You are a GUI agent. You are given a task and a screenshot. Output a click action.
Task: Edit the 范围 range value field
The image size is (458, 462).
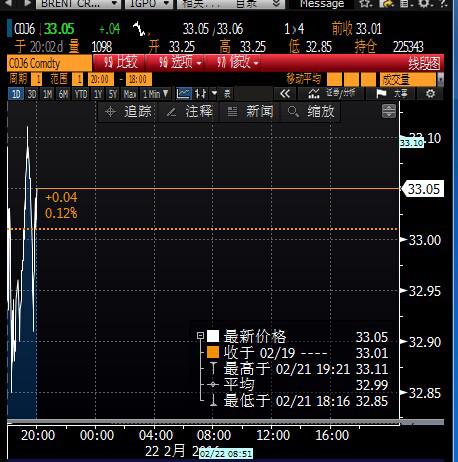click(77, 79)
